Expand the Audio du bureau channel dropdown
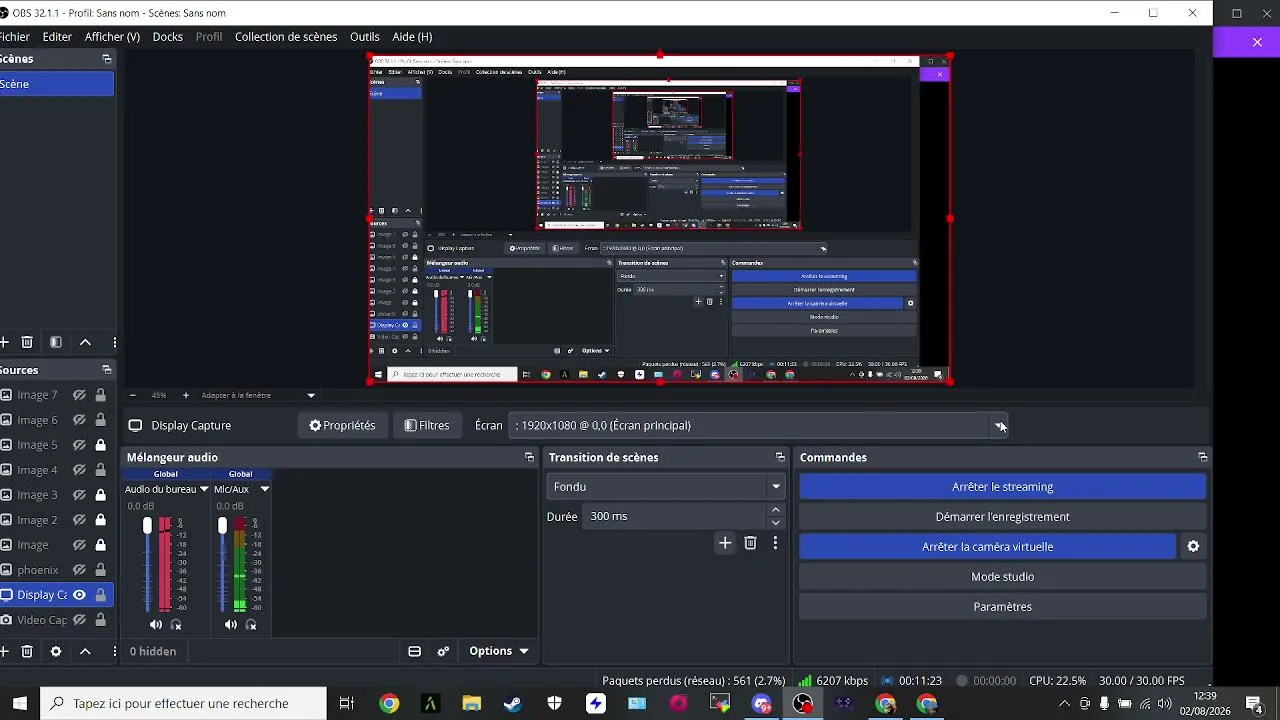Image resolution: width=1280 pixels, height=720 pixels. (x=204, y=489)
